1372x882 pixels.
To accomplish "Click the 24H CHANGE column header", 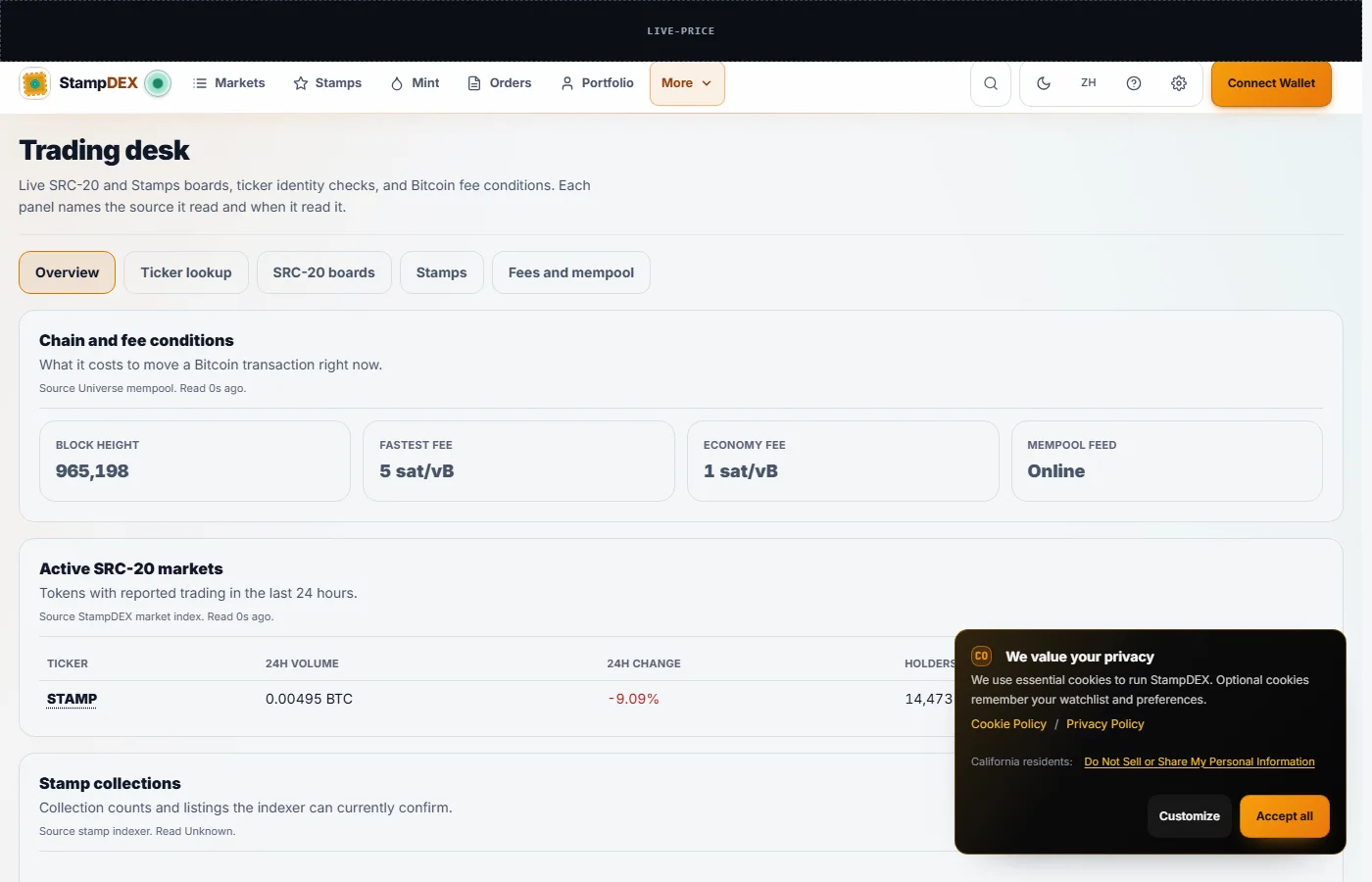I will (644, 663).
